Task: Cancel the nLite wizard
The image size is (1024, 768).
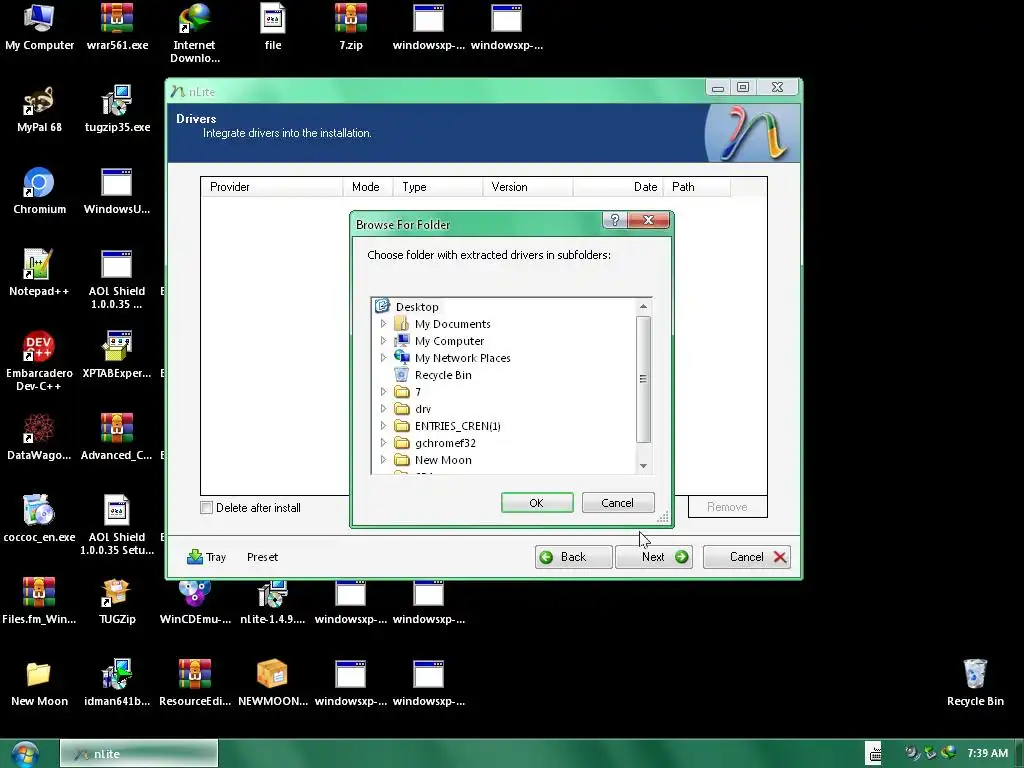Action: point(747,557)
